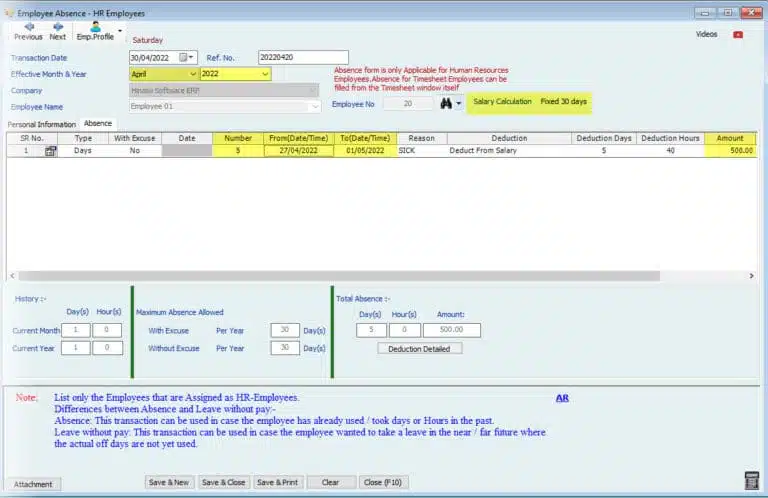Switch to Personal Information tab

point(42,124)
